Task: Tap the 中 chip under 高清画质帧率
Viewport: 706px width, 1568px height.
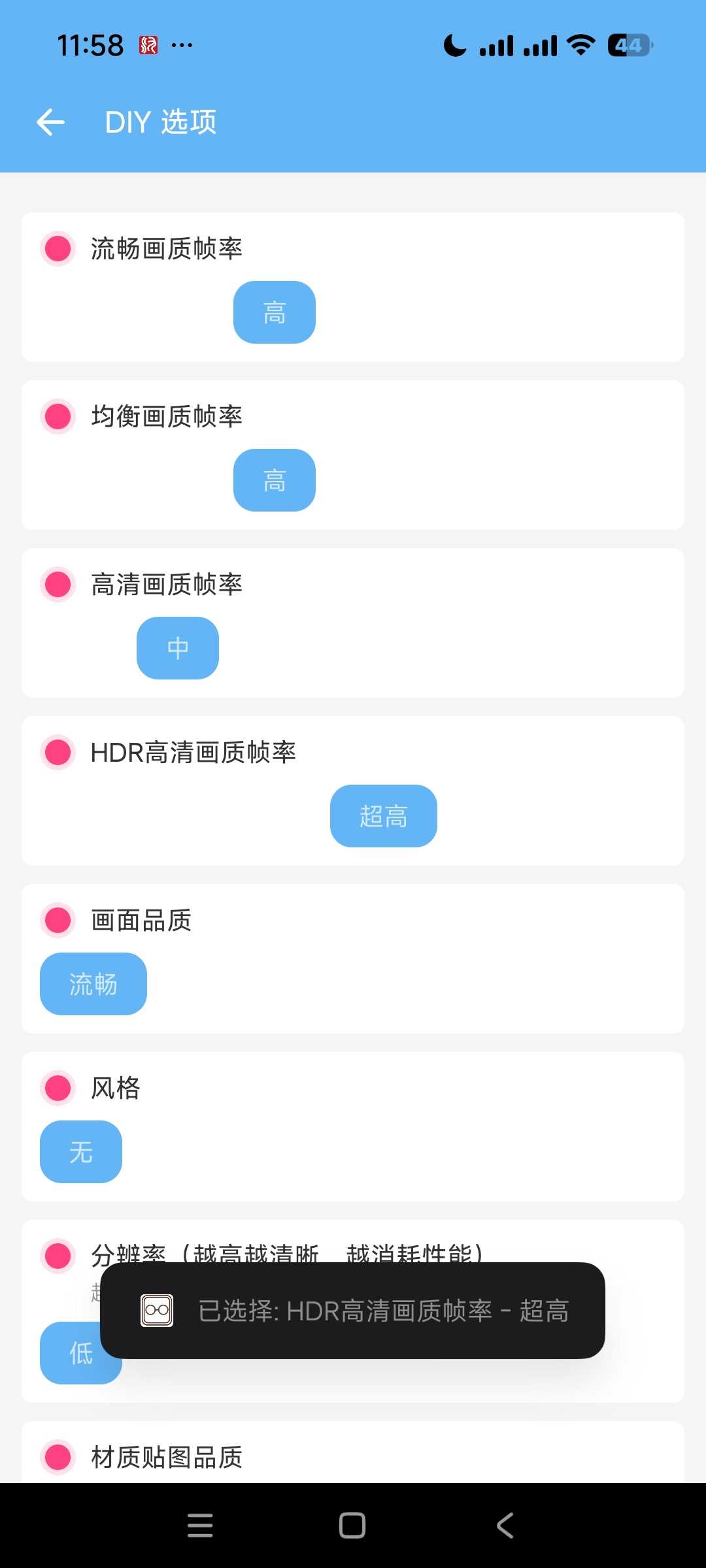Action: click(x=178, y=648)
